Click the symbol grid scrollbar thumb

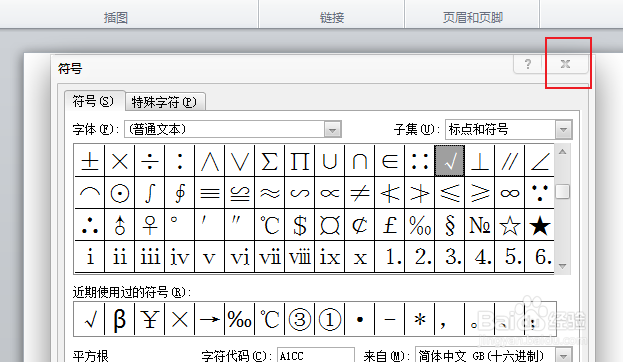[562, 192]
